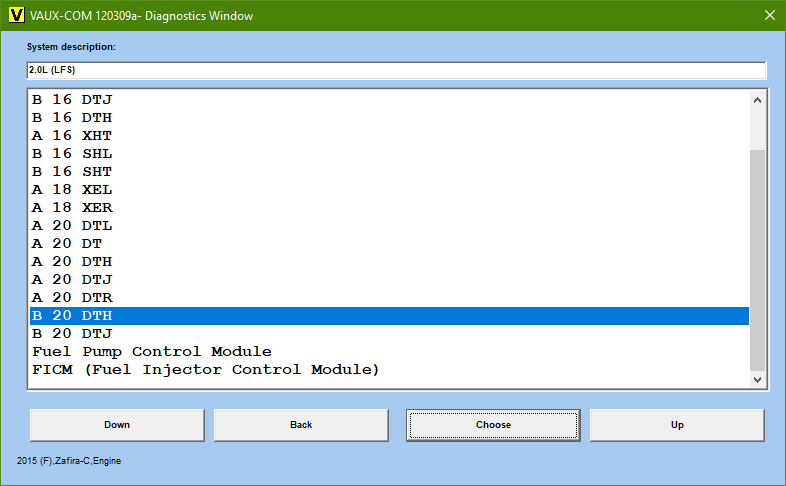Click the scrollbar down arrow
The height and width of the screenshot is (486, 786).
click(757, 379)
